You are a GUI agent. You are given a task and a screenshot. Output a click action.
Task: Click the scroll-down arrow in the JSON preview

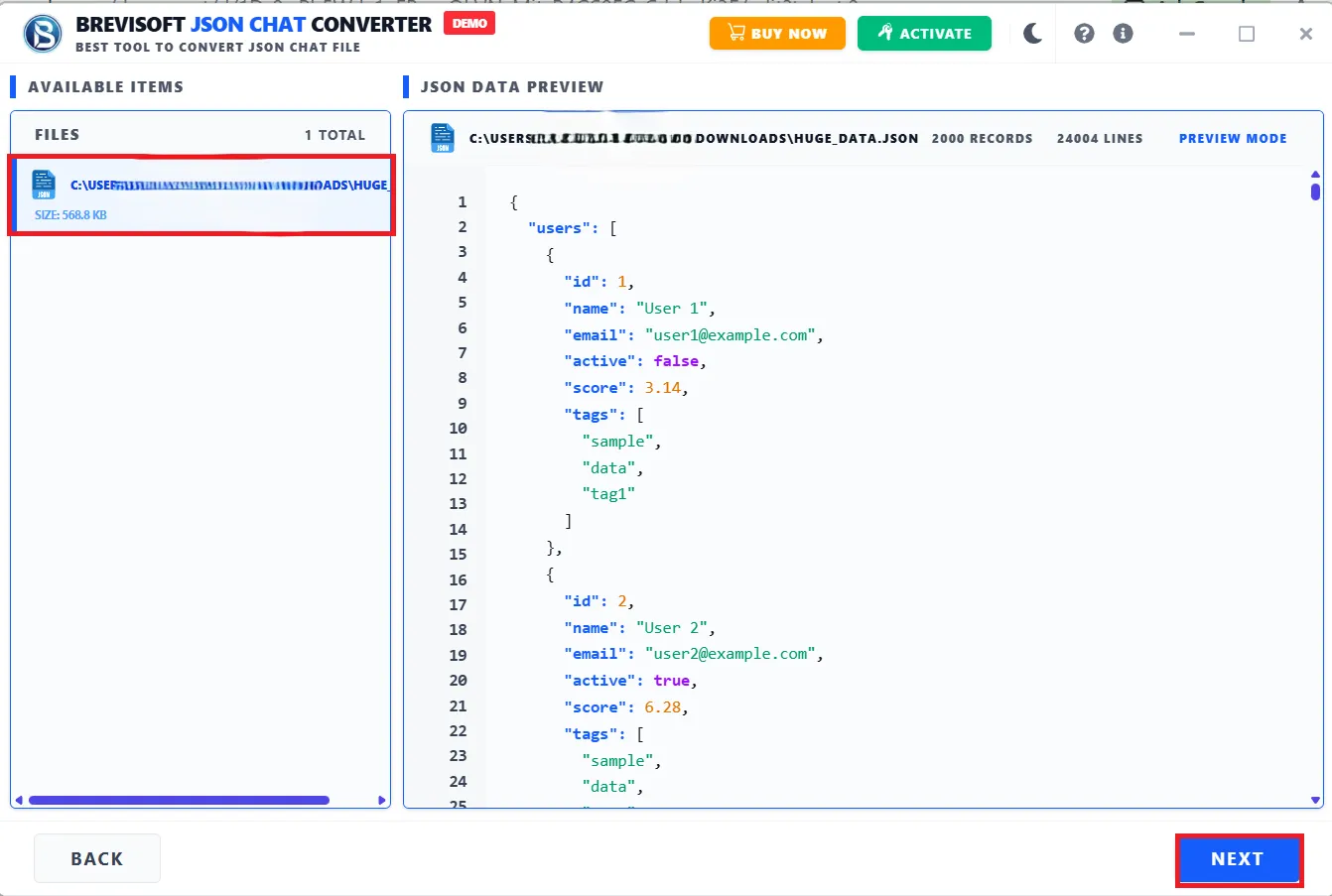[1315, 800]
